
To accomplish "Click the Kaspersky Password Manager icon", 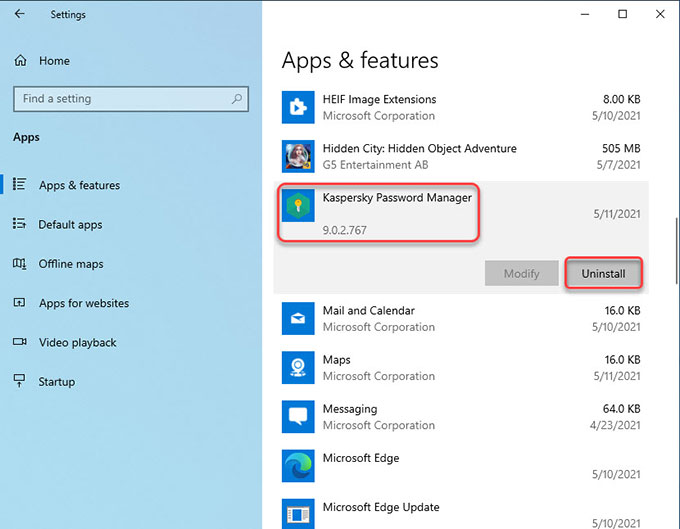I will [298, 205].
